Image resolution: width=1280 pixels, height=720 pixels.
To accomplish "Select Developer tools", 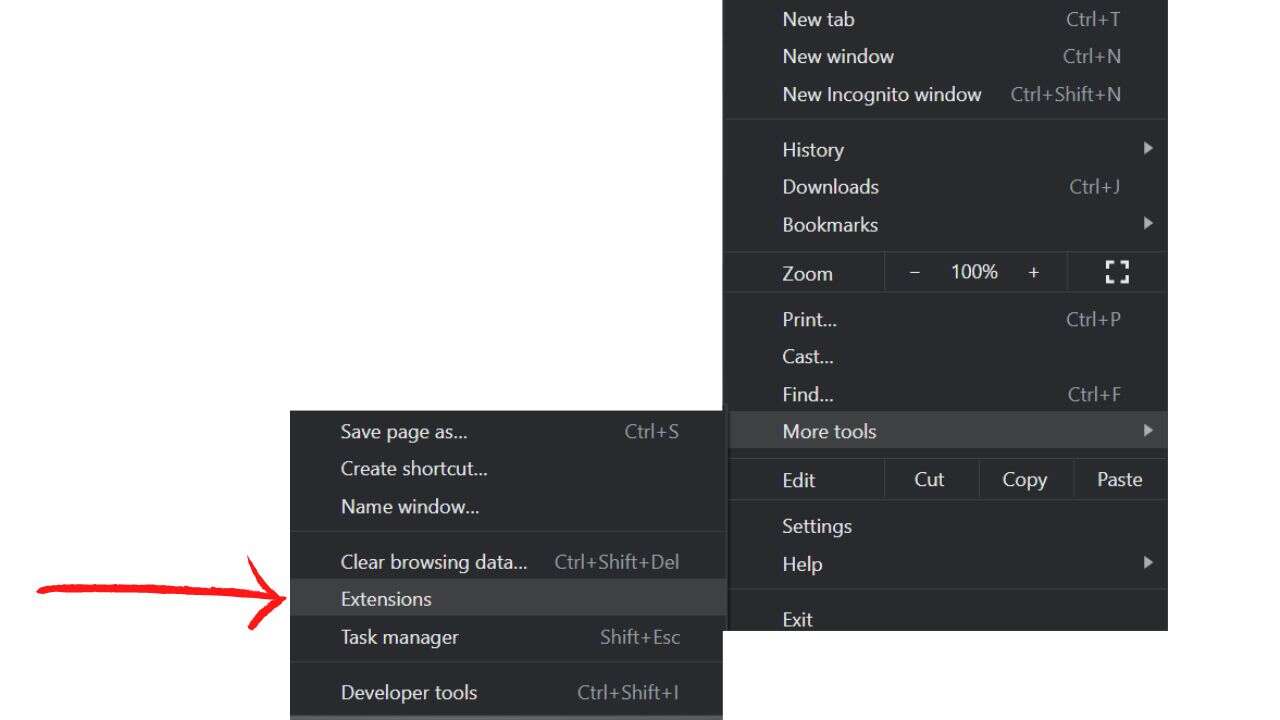I will pyautogui.click(x=409, y=692).
